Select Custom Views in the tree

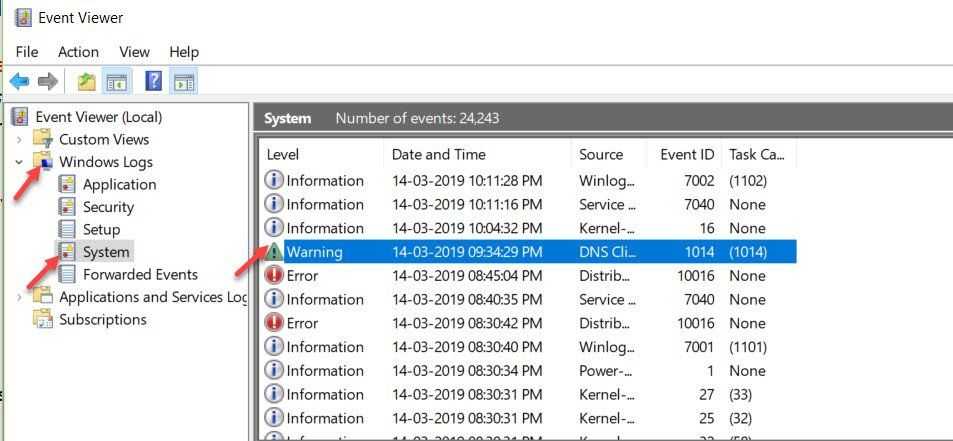[x=104, y=140]
